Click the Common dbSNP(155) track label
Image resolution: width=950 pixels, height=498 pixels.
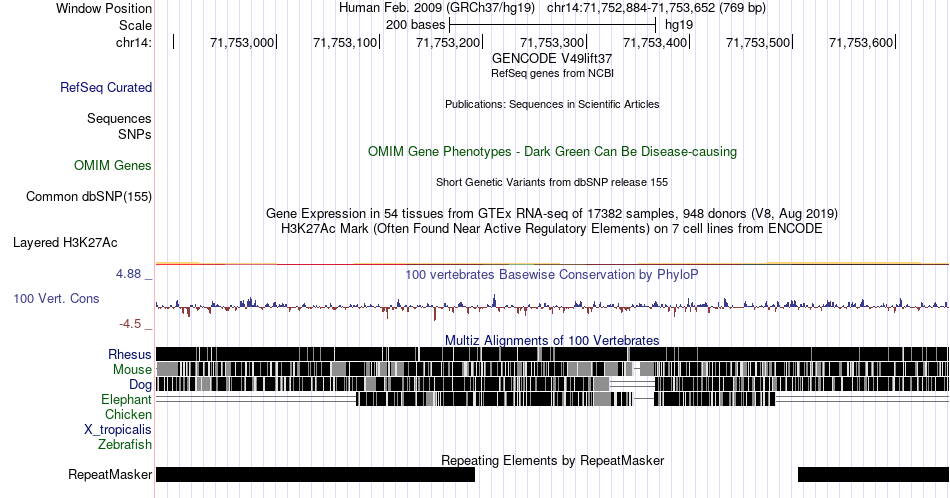(x=89, y=196)
